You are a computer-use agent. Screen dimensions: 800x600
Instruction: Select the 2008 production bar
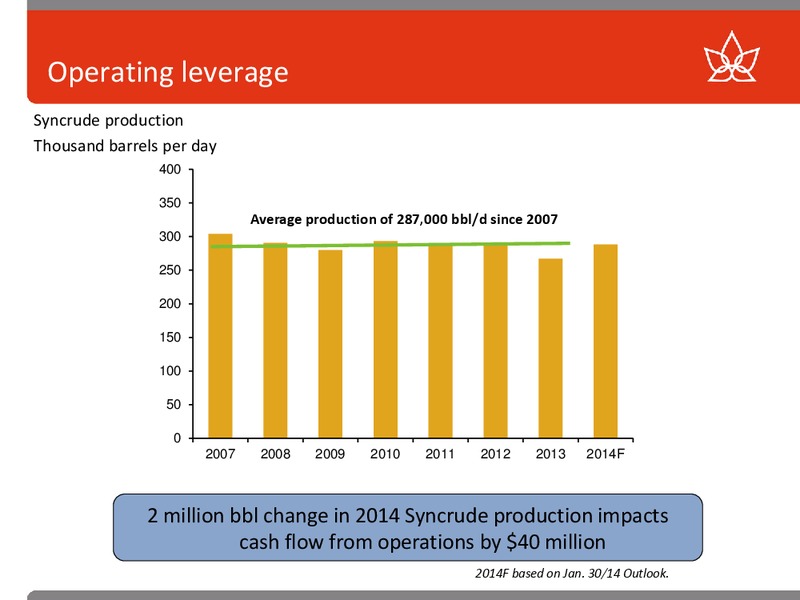(x=276, y=340)
